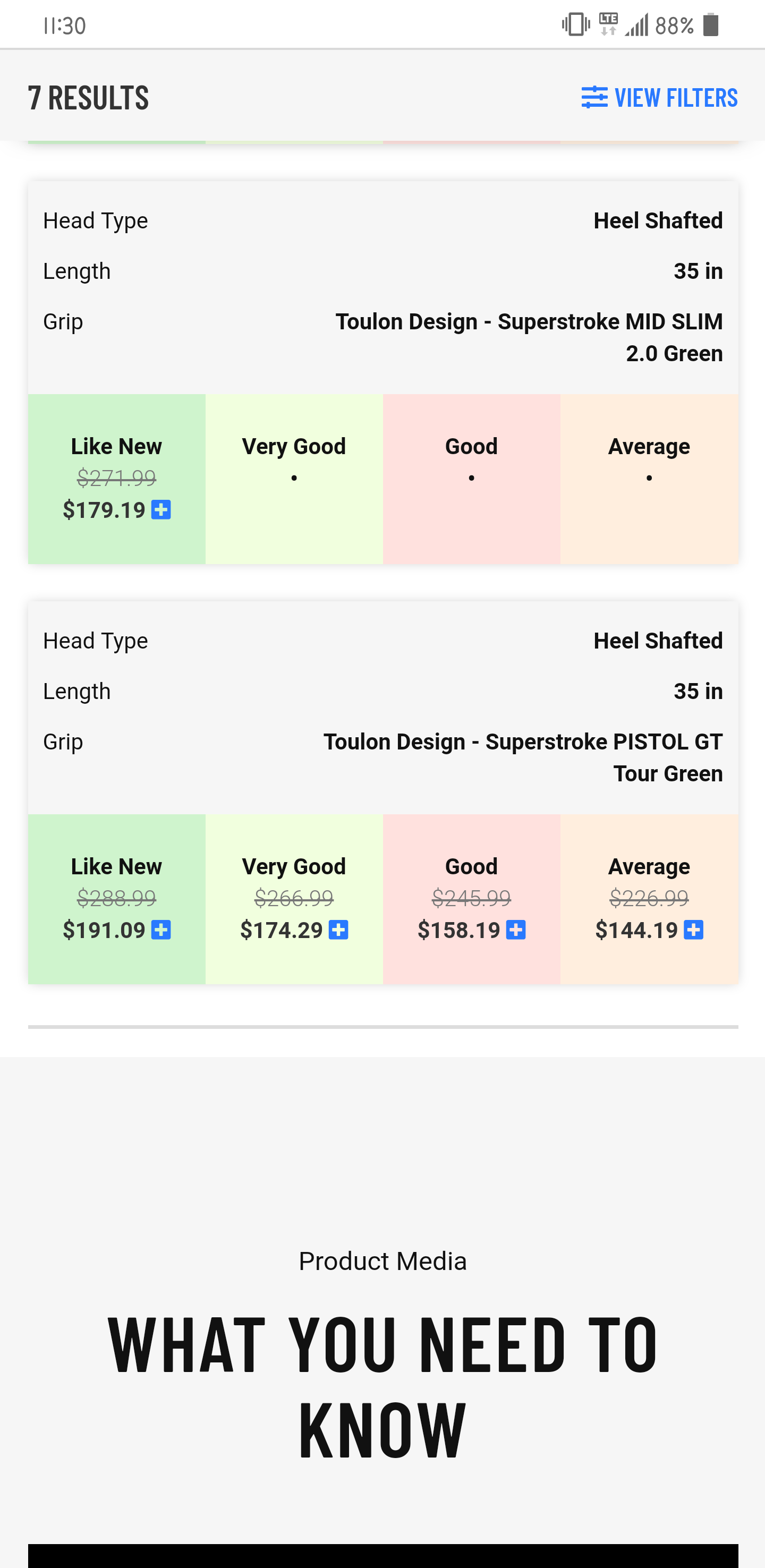Viewport: 765px width, 1568px height.
Task: Choose Very Good $174.29 Pistol GT option
Action: tap(294, 898)
